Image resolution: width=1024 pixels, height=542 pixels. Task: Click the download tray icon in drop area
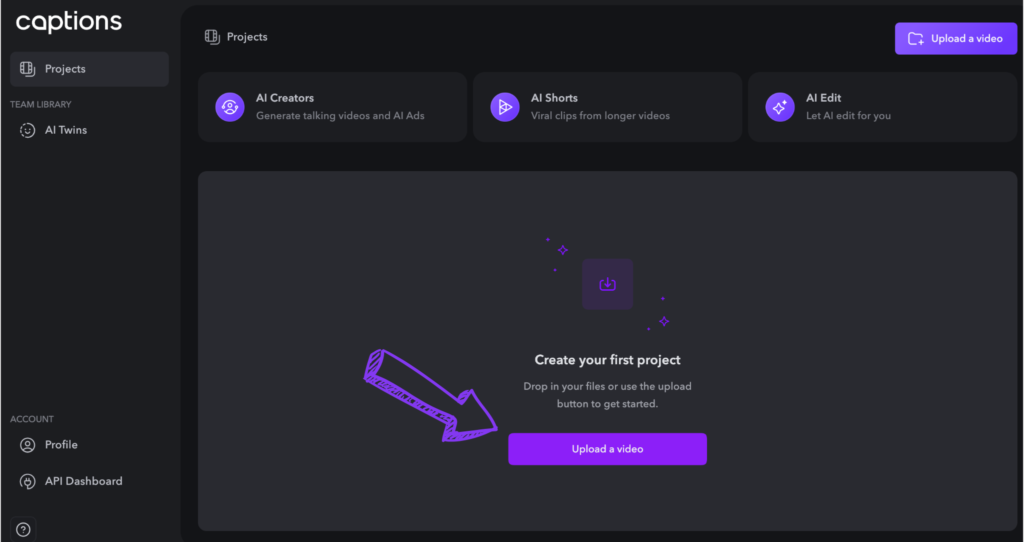(607, 284)
